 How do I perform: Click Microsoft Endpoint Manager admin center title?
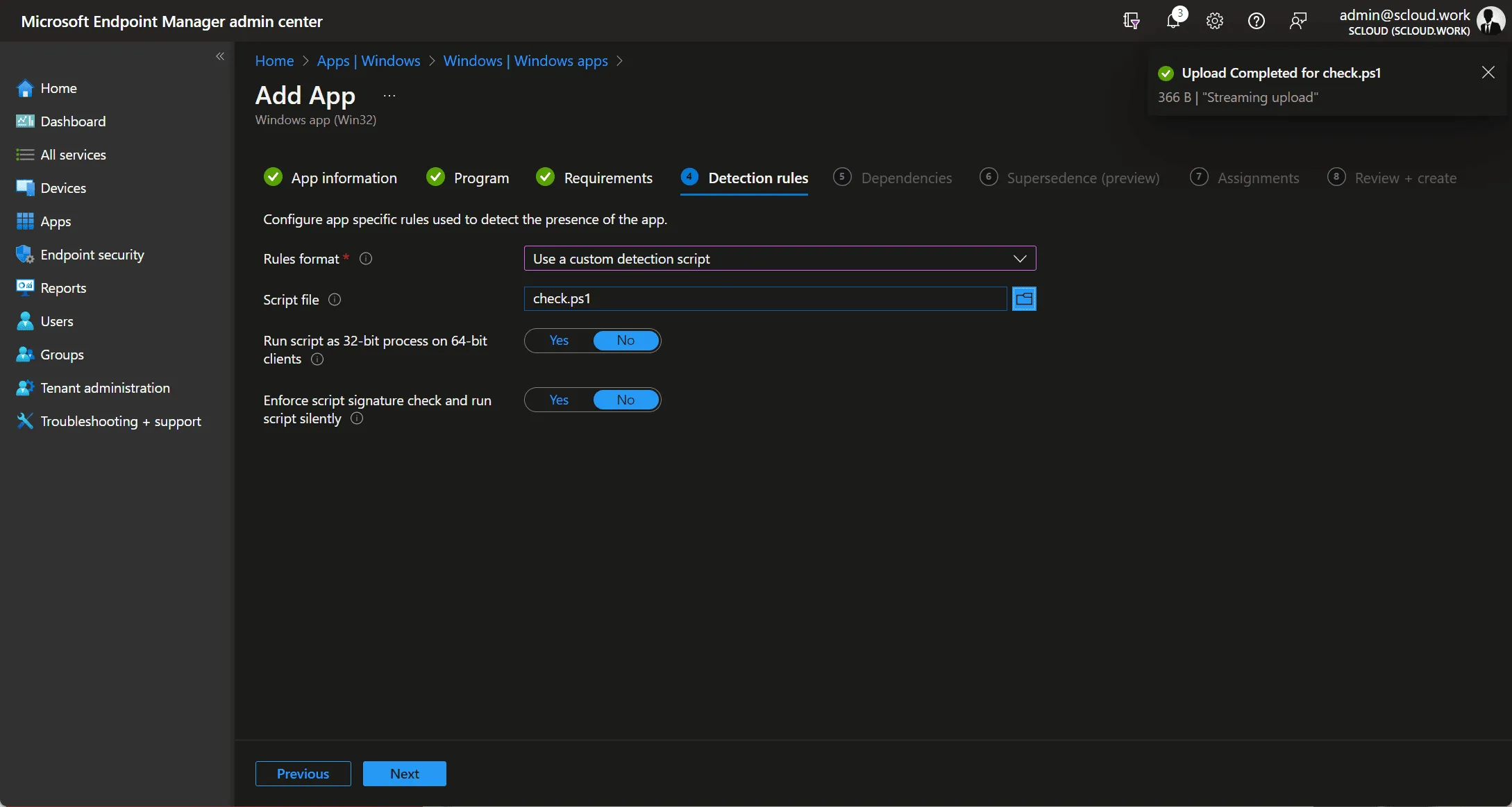pos(171,21)
